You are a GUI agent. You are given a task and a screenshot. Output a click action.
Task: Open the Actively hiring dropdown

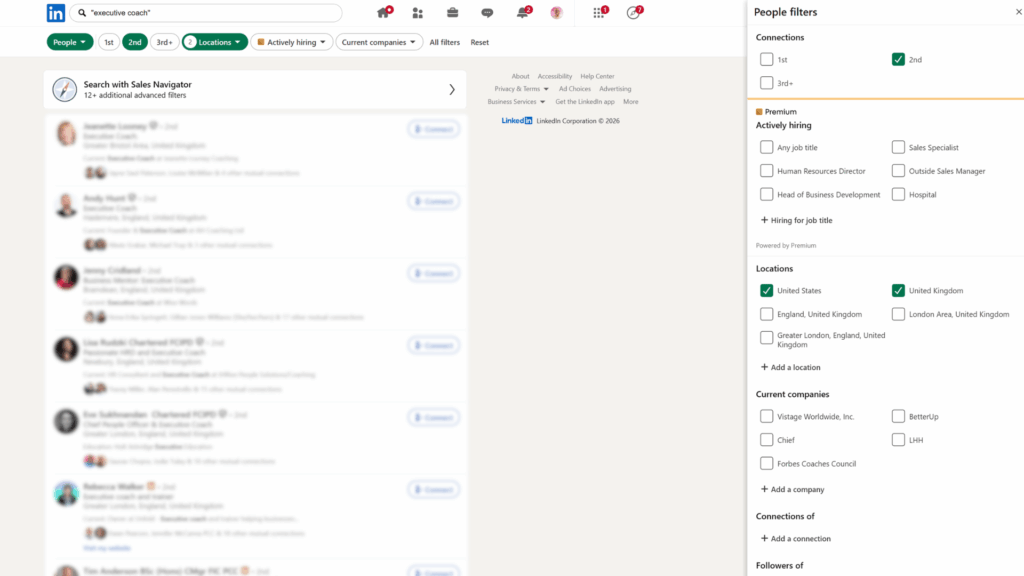tap(292, 42)
